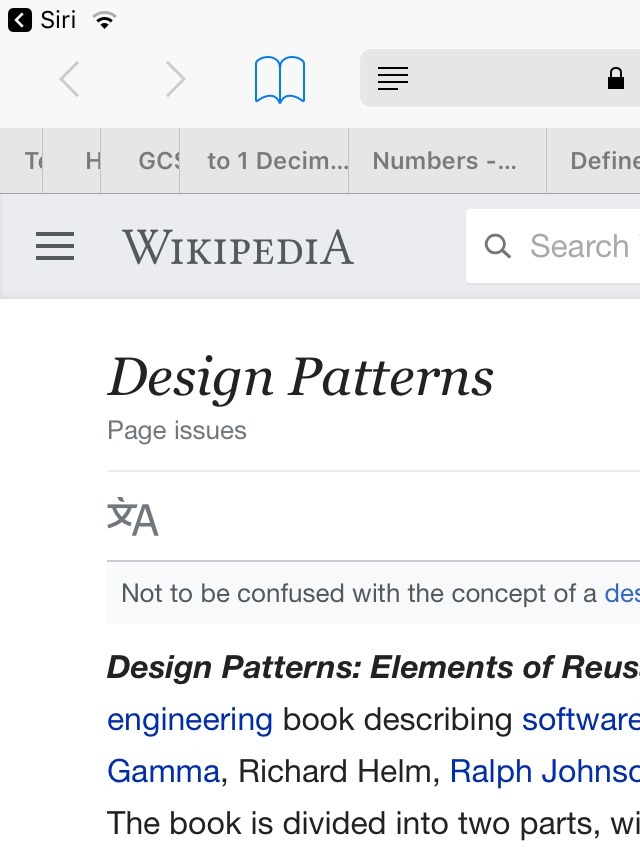Open the article languages icon
640x854 pixels.
[x=133, y=517]
